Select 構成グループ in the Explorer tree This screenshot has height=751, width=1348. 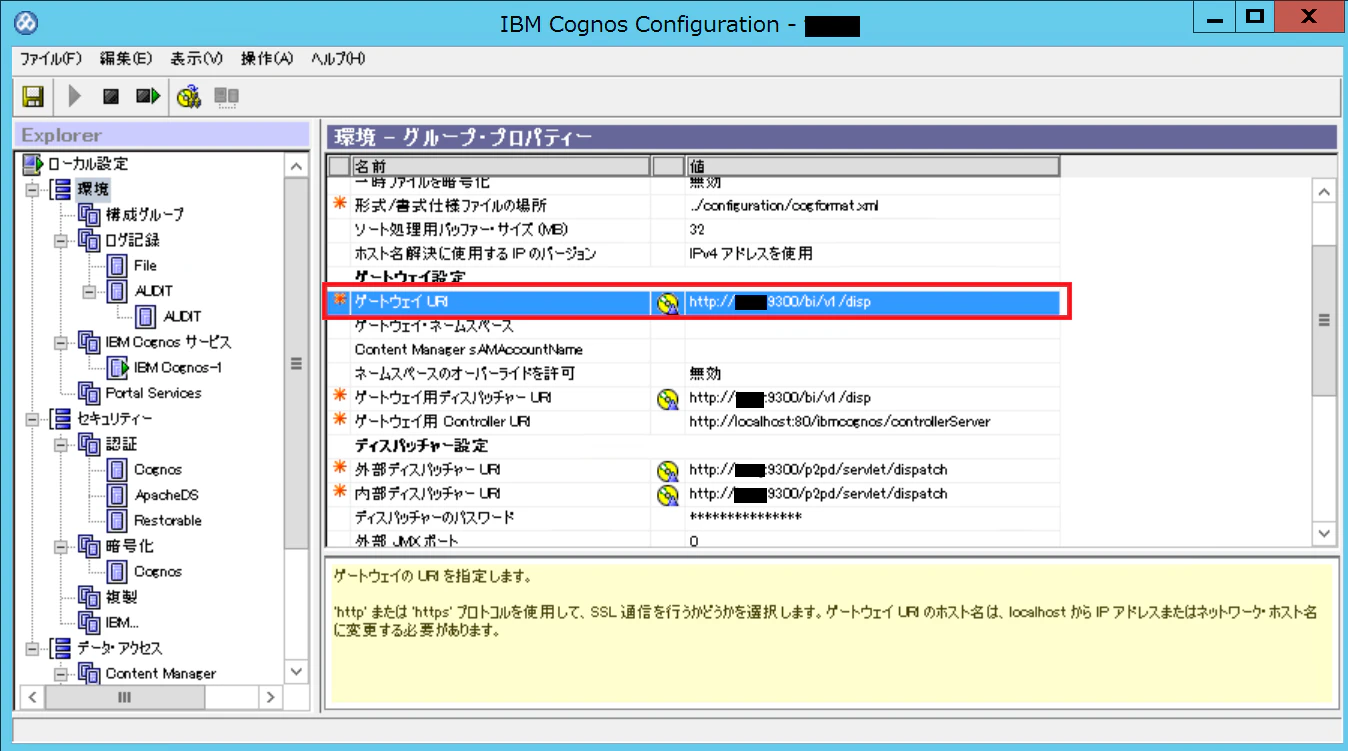[145, 215]
